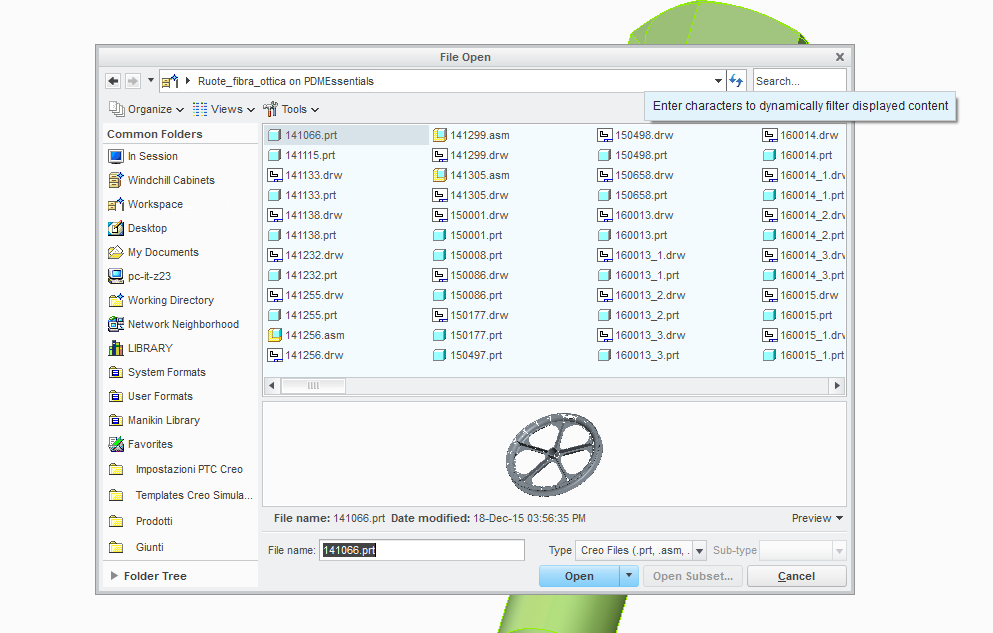The height and width of the screenshot is (633, 993).
Task: Select drawing 150498.drw
Action: tap(635, 135)
